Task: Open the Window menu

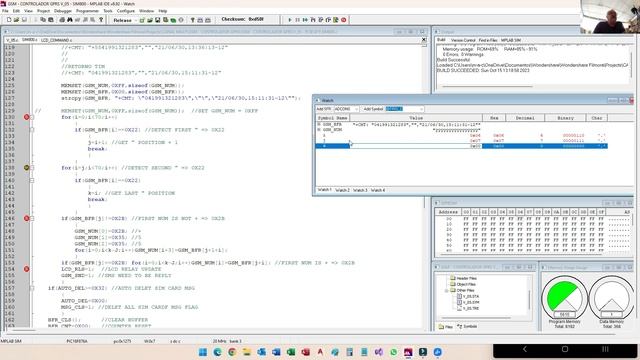Action: click(147, 11)
